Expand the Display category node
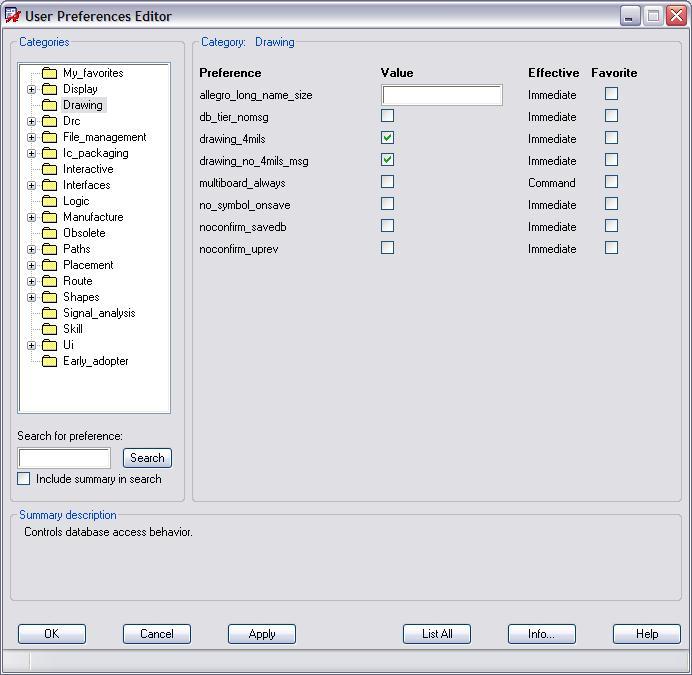The width and height of the screenshot is (692, 675). (31, 89)
